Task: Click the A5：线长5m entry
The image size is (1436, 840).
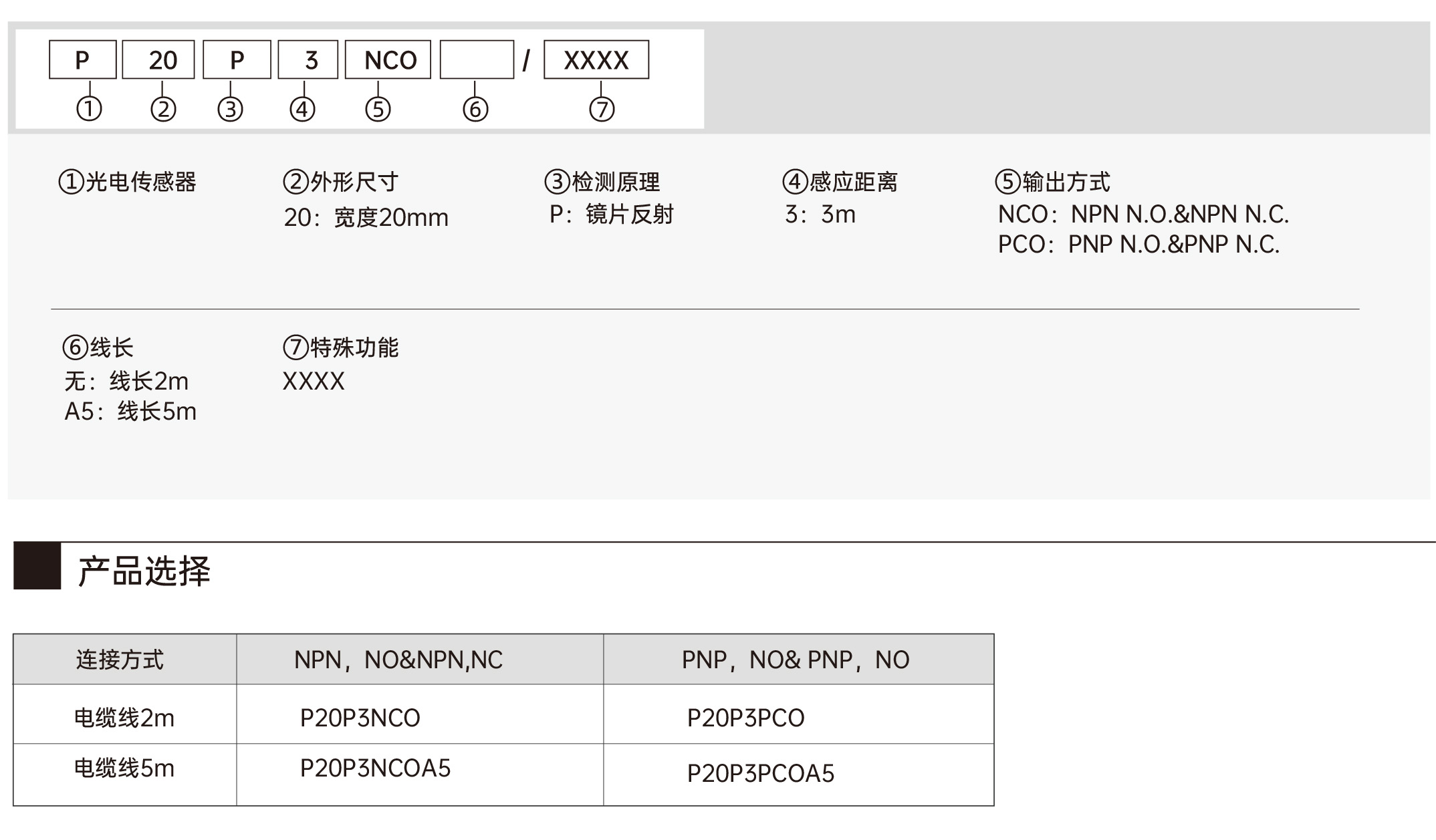Action: tap(130, 412)
